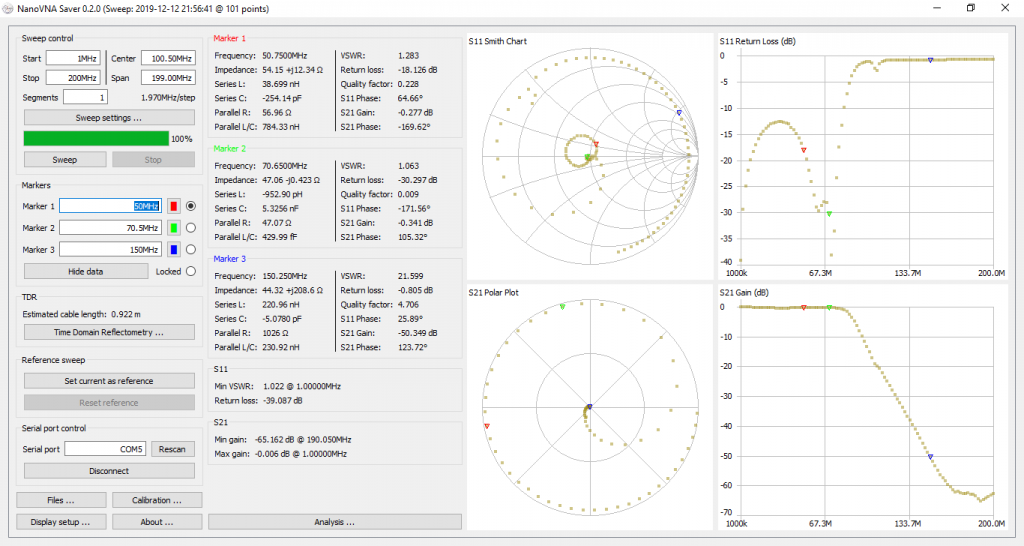This screenshot has width=1024, height=546.
Task: Select the Marker 2 radio button
Action: (x=191, y=228)
